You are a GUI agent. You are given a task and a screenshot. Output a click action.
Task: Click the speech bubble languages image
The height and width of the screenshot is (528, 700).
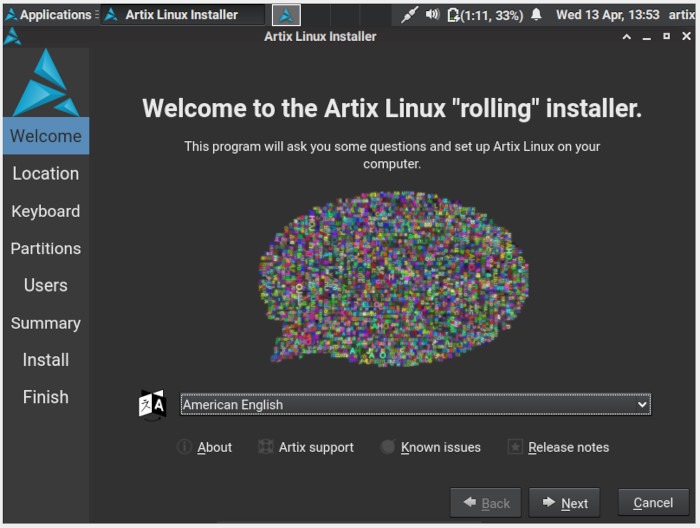394,279
